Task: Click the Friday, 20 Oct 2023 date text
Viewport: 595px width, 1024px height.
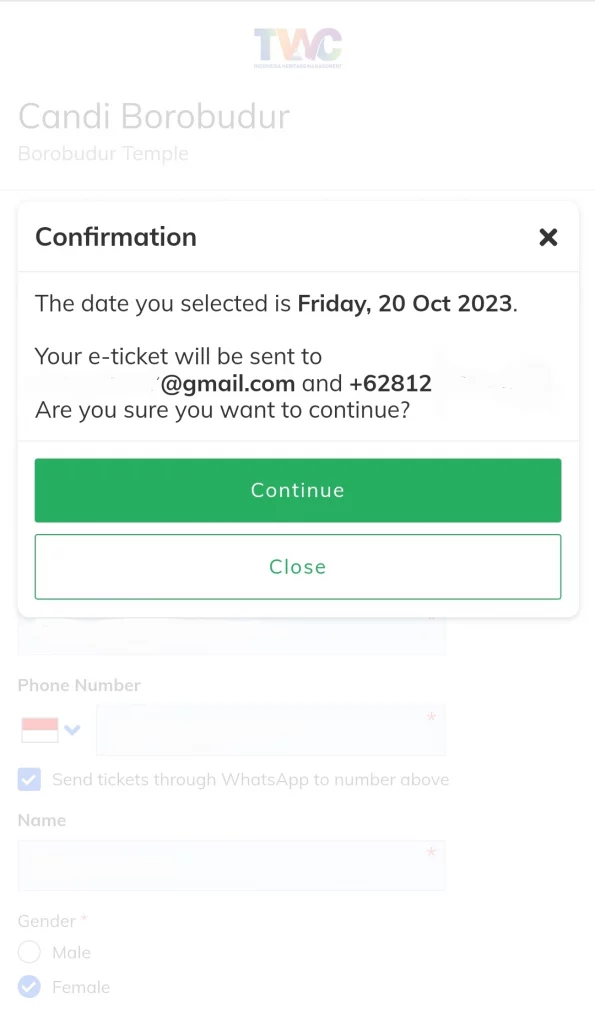Action: click(x=405, y=304)
